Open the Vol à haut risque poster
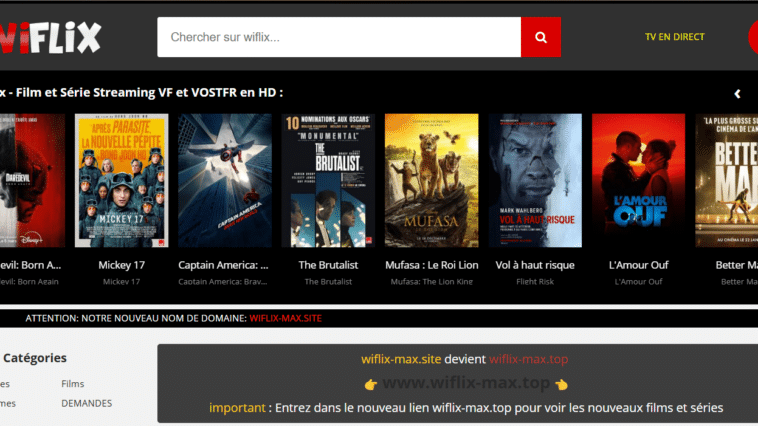This screenshot has width=758, height=426. pyautogui.click(x=535, y=180)
